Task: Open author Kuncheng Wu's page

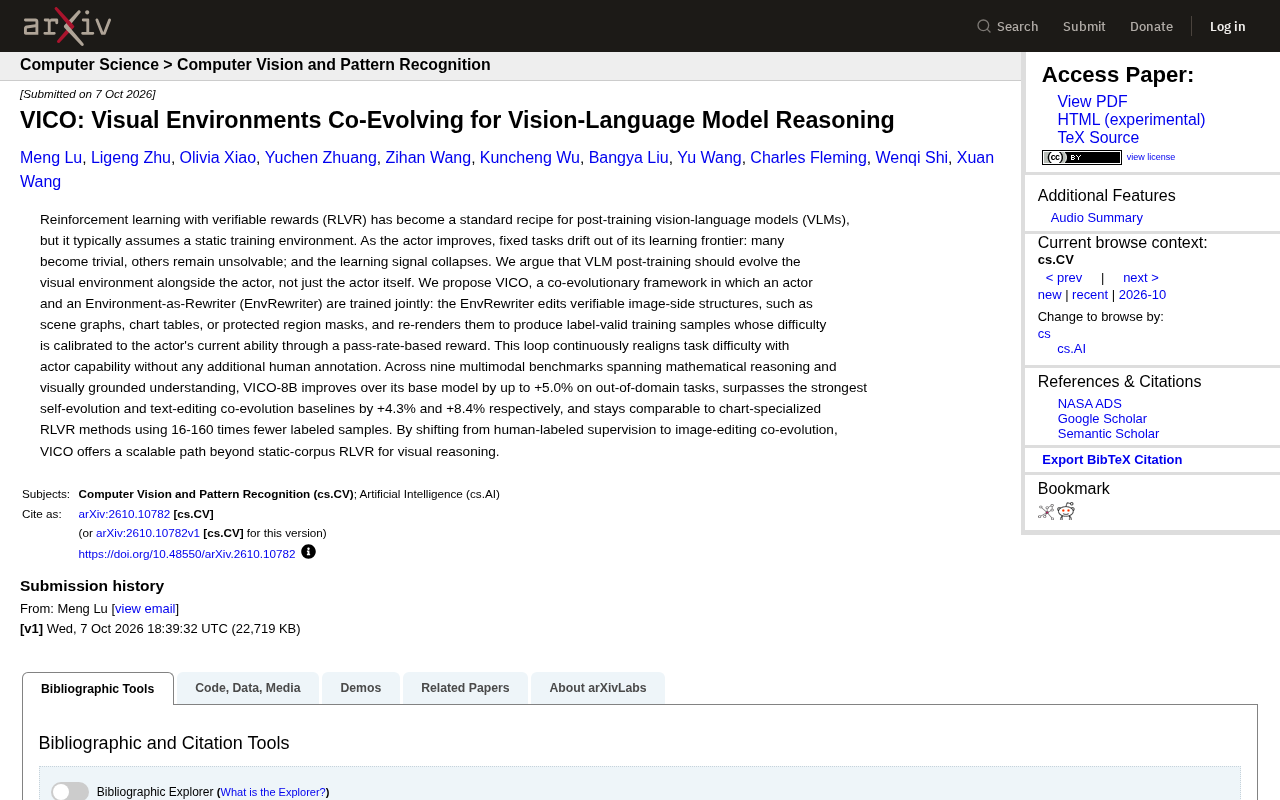Action: (530, 158)
